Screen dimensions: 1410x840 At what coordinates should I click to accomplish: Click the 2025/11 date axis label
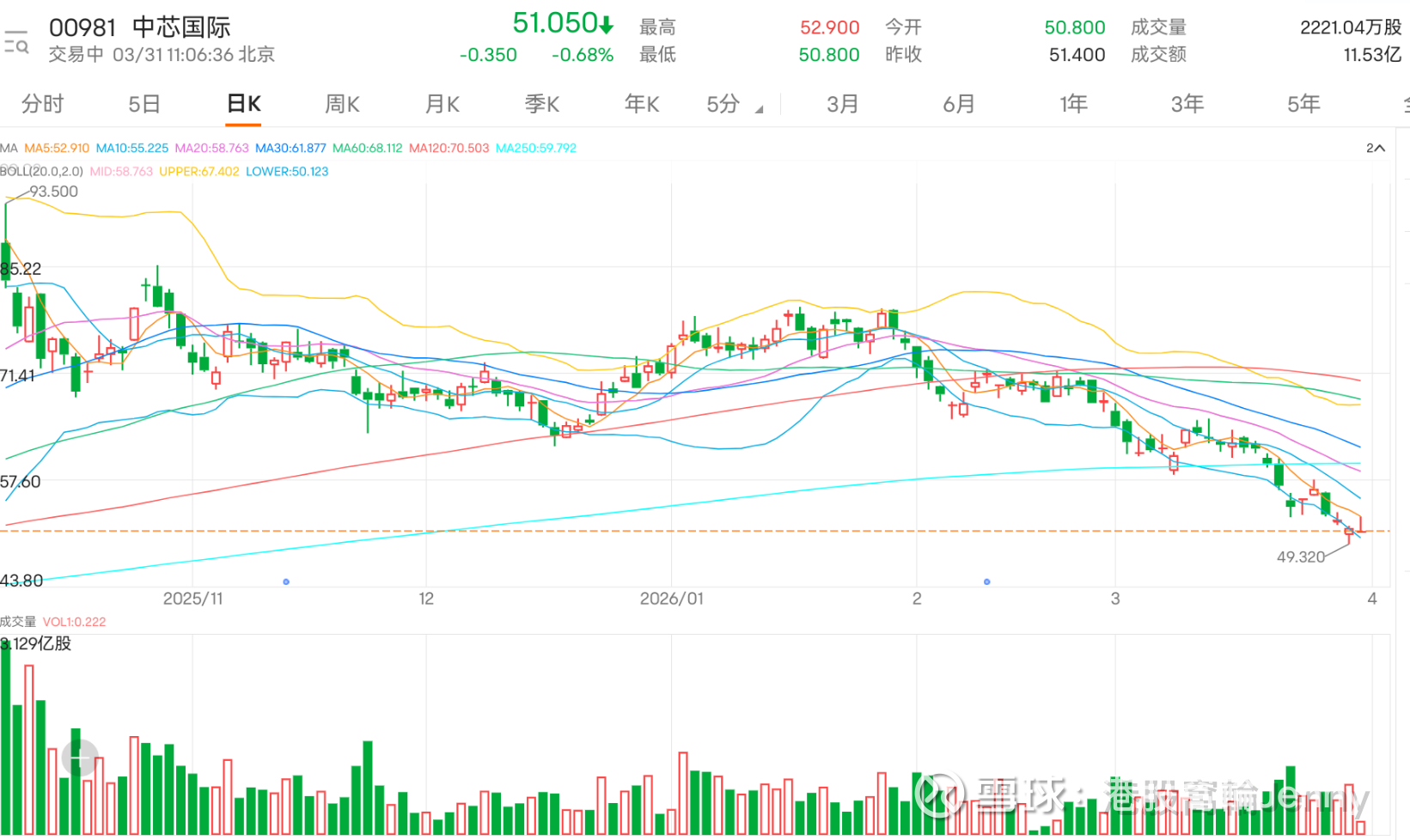193,599
